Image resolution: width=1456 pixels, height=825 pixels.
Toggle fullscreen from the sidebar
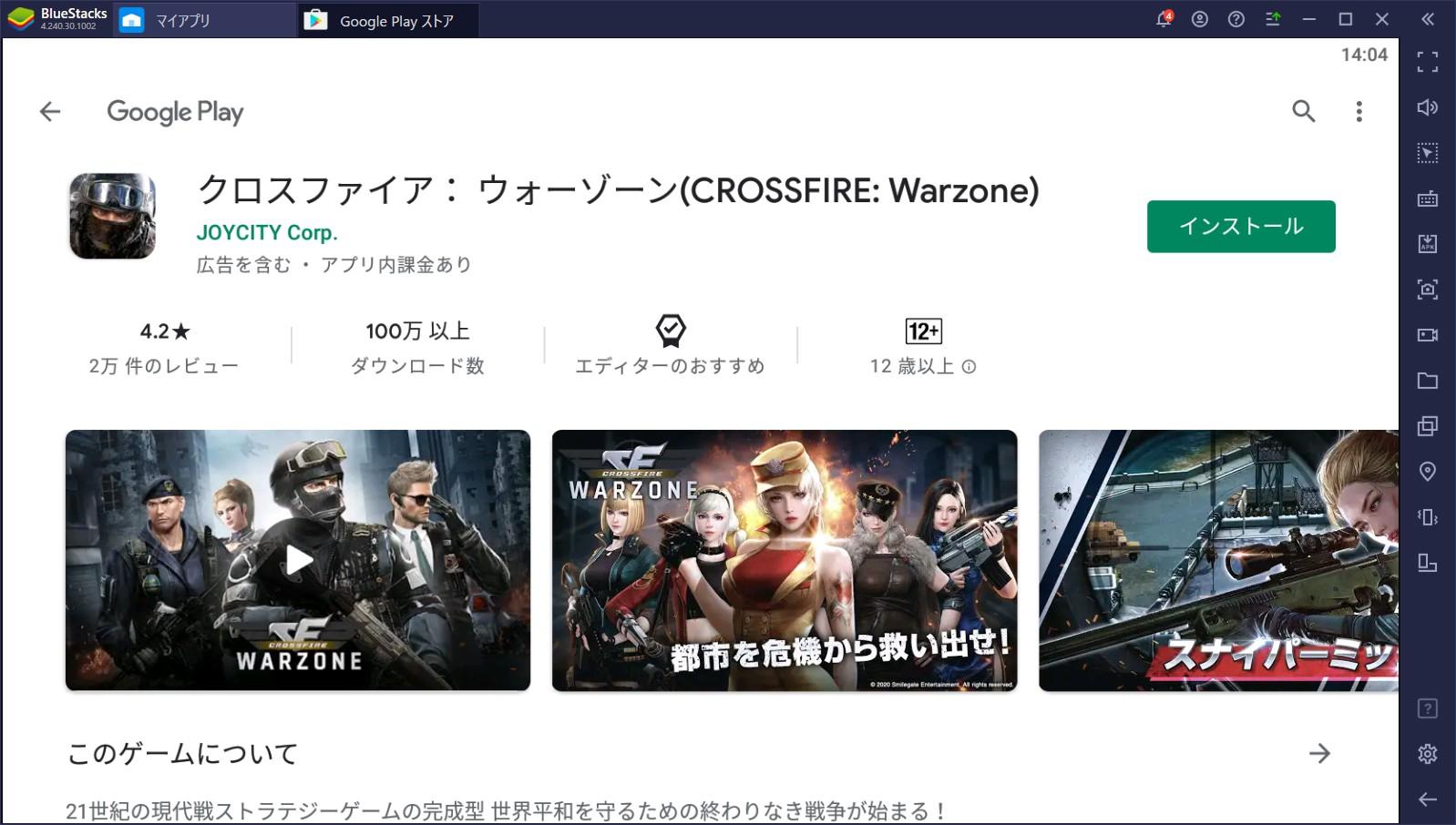tap(1428, 62)
